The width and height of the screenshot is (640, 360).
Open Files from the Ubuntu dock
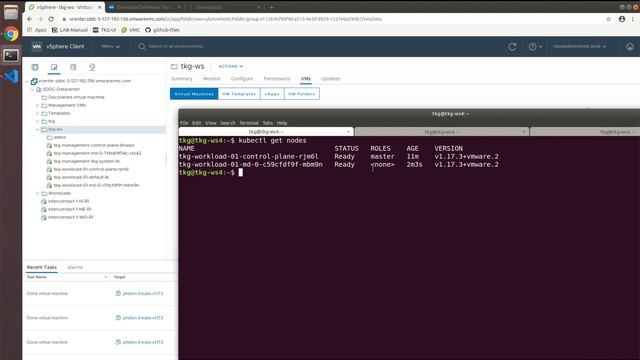click(x=11, y=12)
